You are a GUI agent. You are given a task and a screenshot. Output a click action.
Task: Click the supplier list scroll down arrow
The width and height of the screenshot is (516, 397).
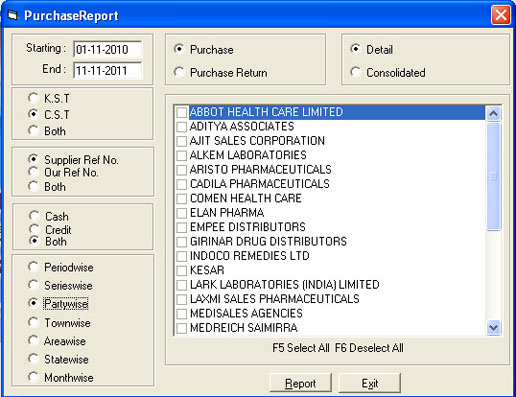pos(493,327)
